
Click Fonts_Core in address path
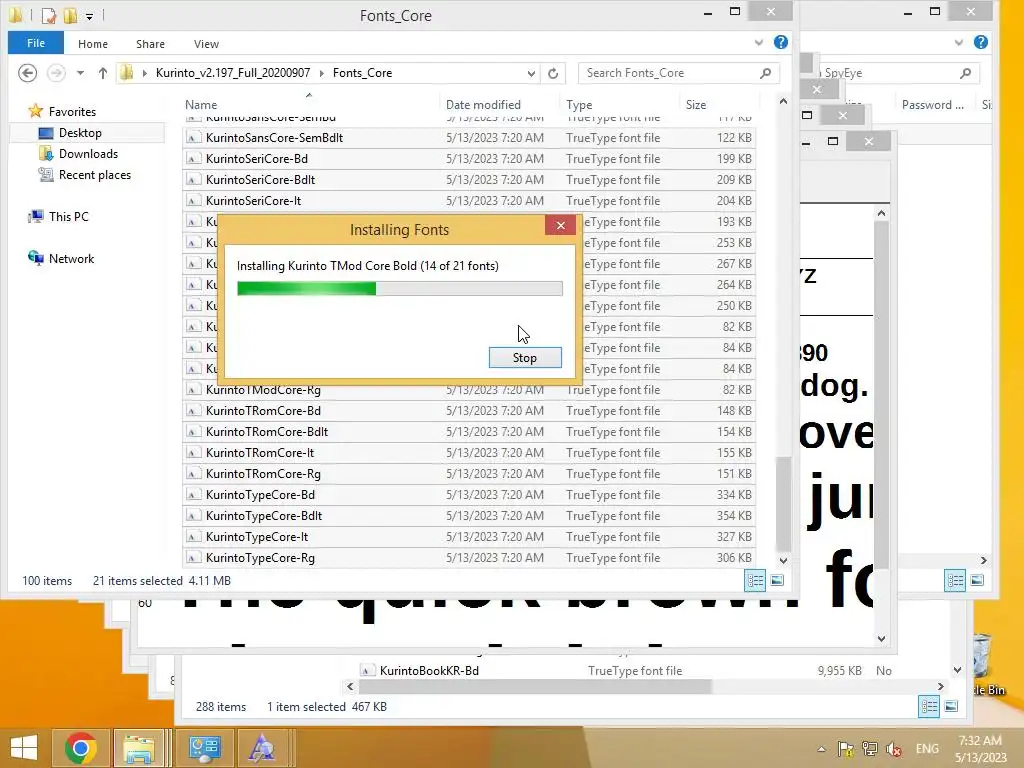tap(362, 72)
